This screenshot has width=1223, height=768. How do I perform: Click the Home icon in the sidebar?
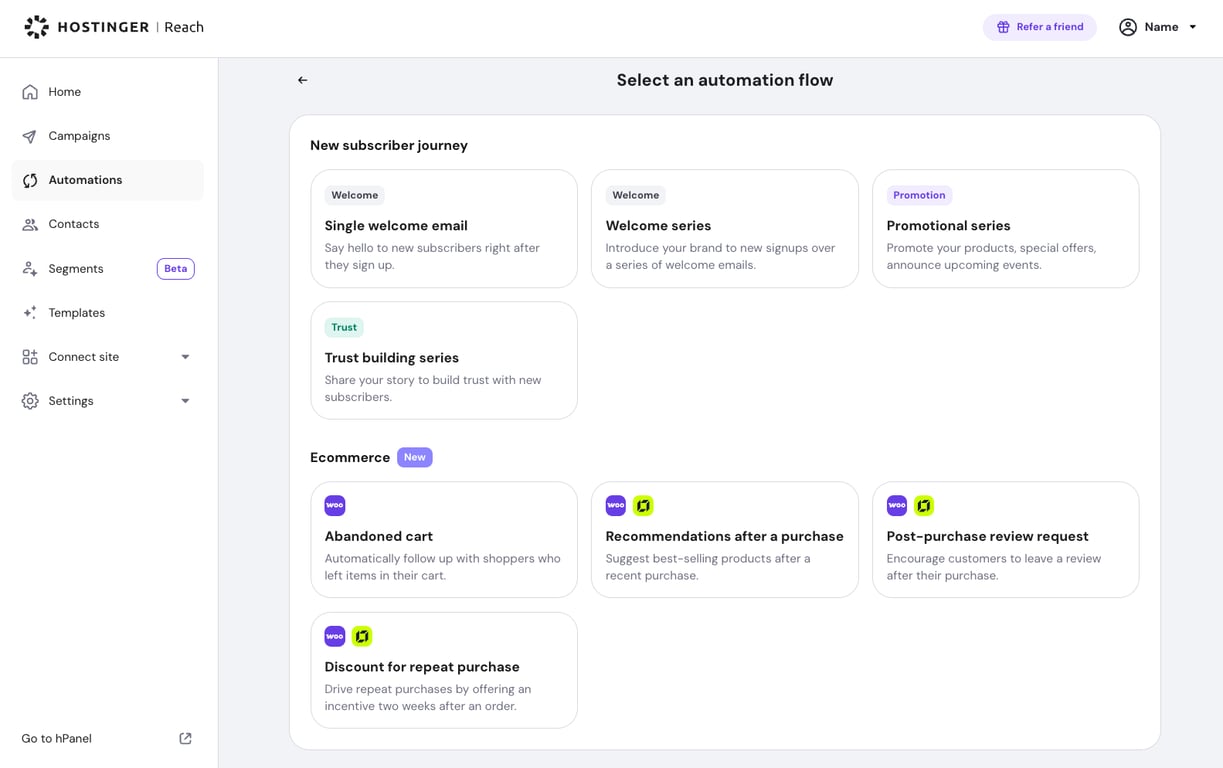pos(31,91)
